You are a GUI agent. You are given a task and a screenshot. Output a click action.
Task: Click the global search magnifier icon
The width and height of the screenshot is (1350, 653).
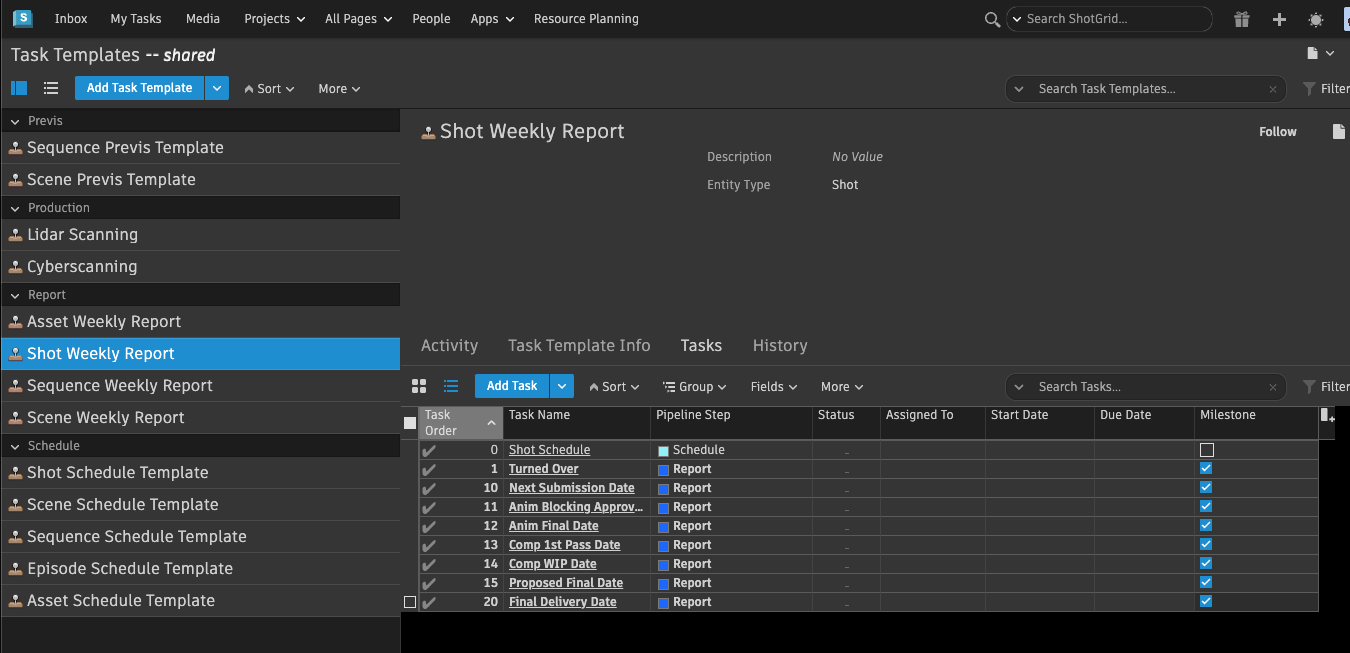992,19
